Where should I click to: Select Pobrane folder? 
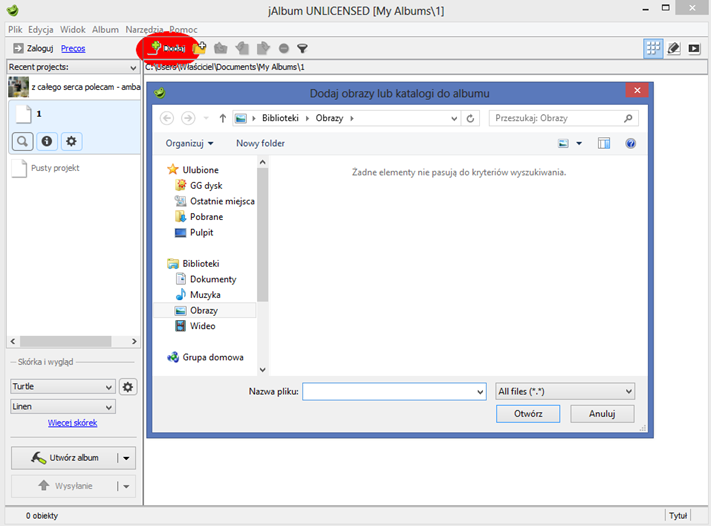[200, 217]
